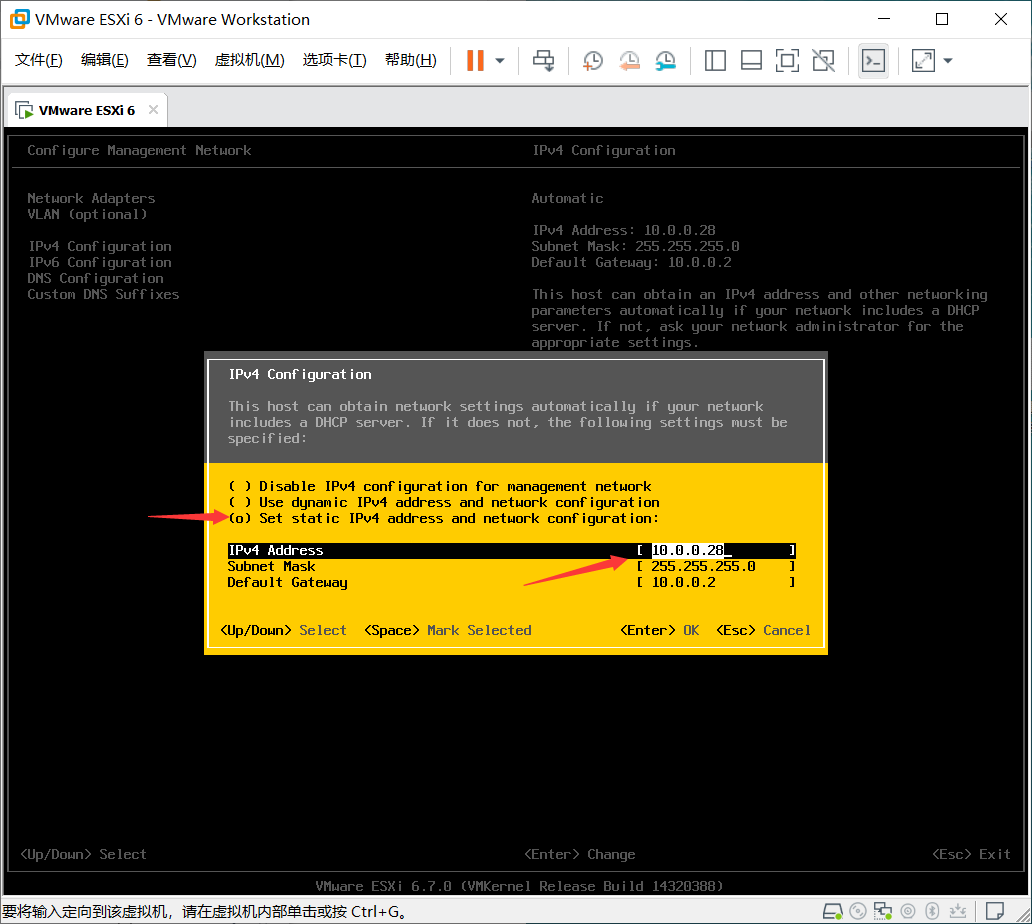Toggle the thumbnail bar view icon
Image resolution: width=1032 pixels, height=924 pixels.
coord(751,61)
